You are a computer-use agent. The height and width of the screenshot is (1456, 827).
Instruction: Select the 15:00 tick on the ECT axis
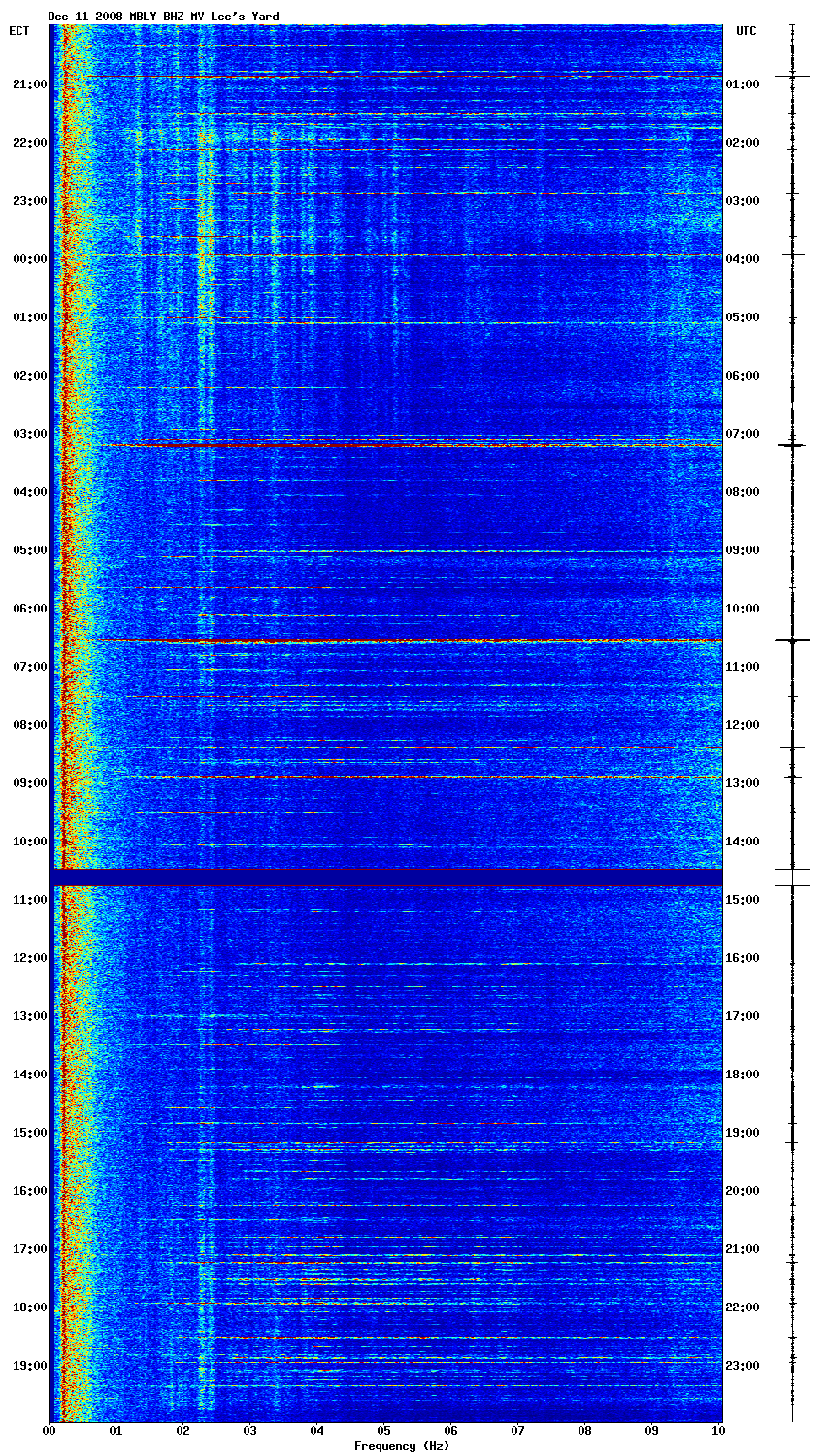coord(29,1133)
